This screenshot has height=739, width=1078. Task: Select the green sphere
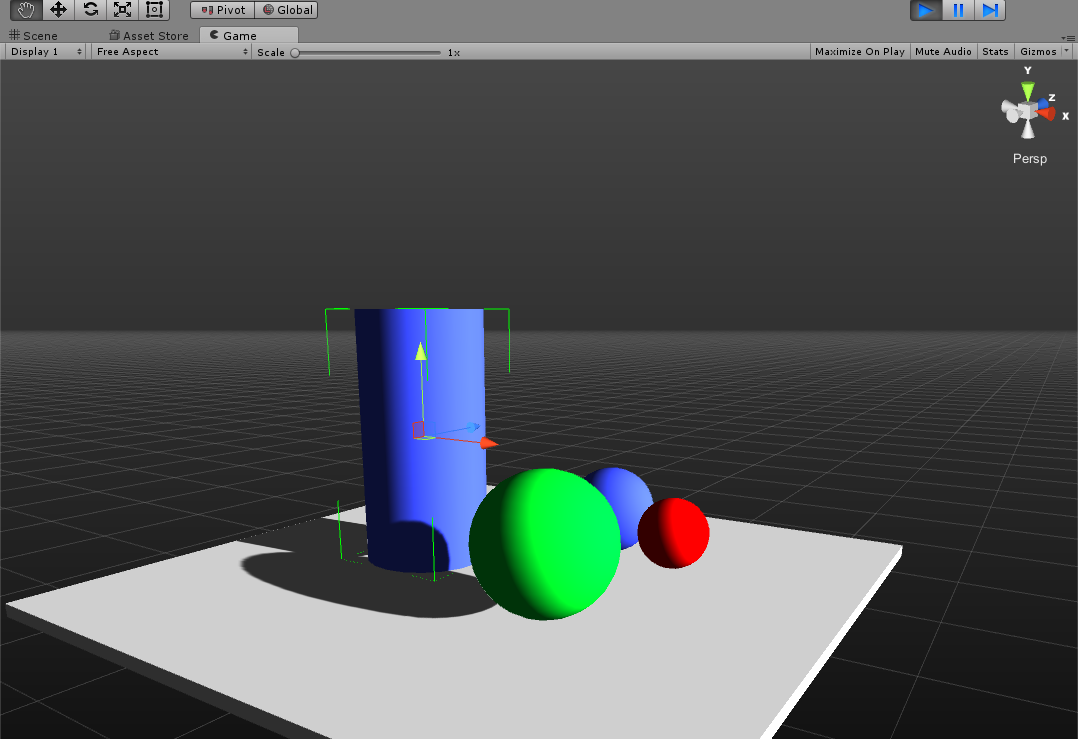click(x=544, y=544)
